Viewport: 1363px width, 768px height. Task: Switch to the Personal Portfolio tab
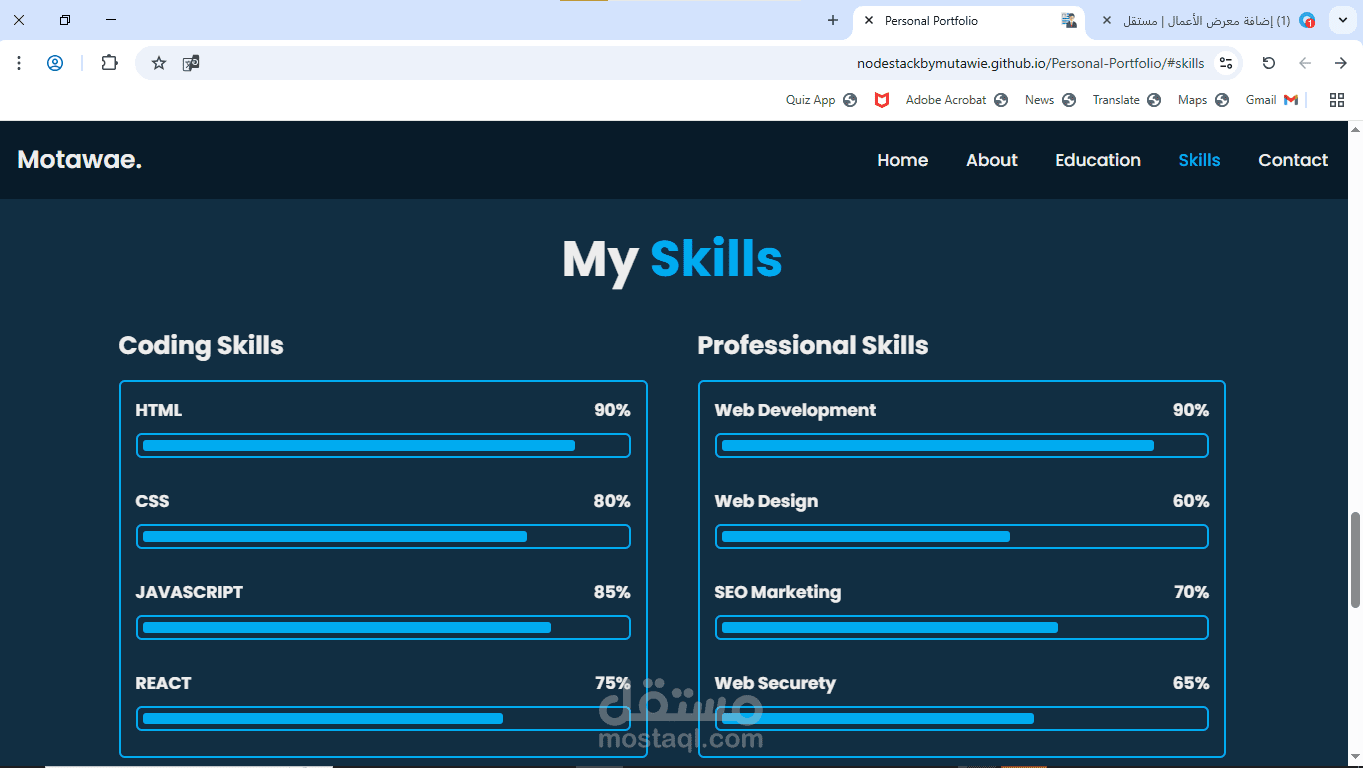tap(969, 21)
